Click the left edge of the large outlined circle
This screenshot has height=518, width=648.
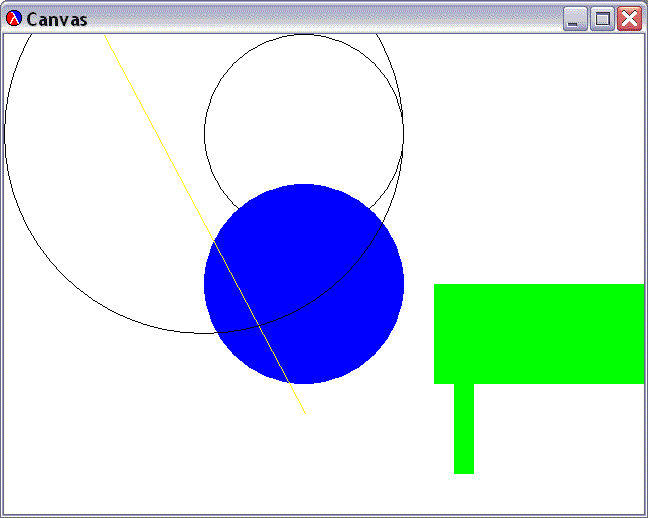point(5,133)
